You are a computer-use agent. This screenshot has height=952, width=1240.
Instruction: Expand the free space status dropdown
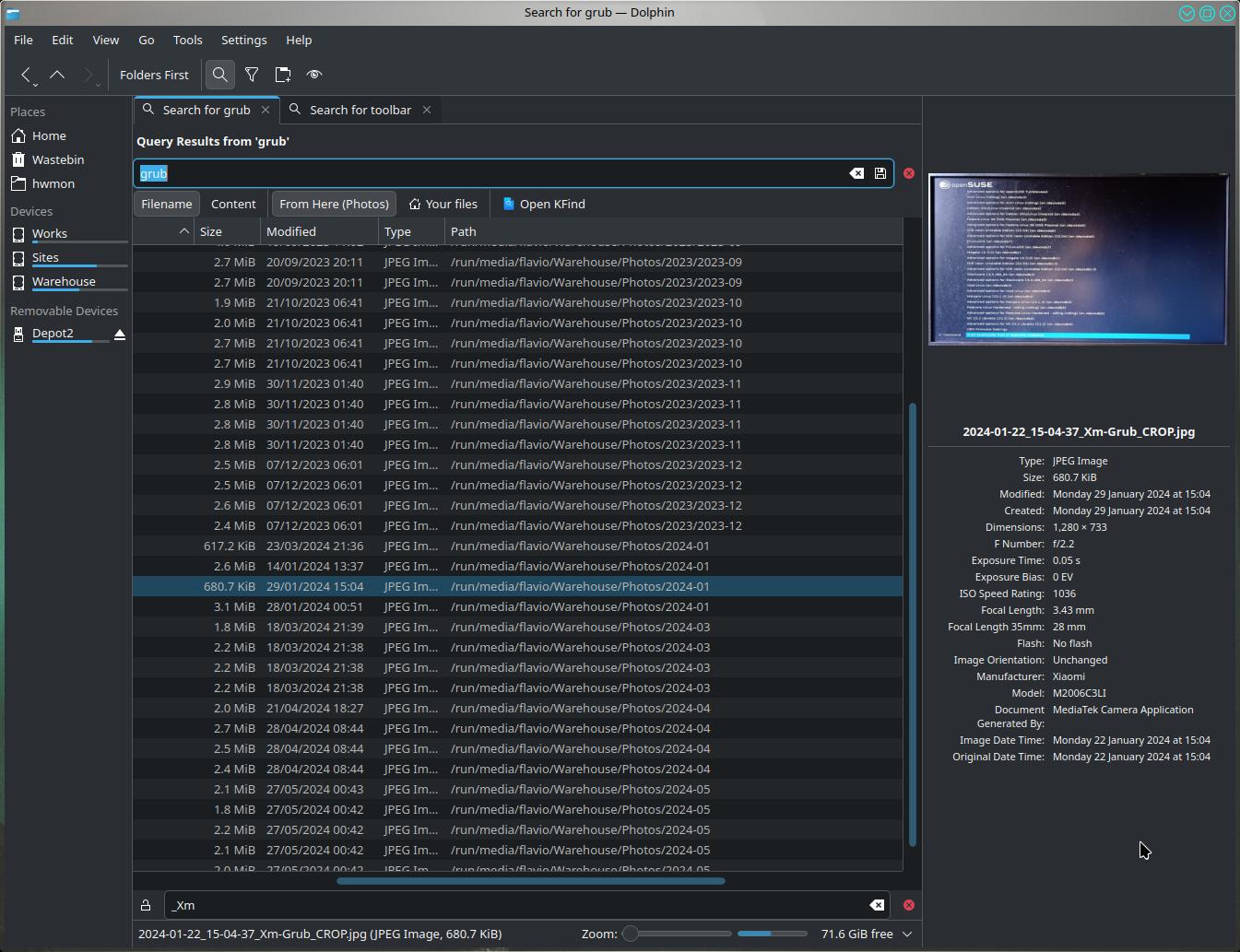[907, 934]
